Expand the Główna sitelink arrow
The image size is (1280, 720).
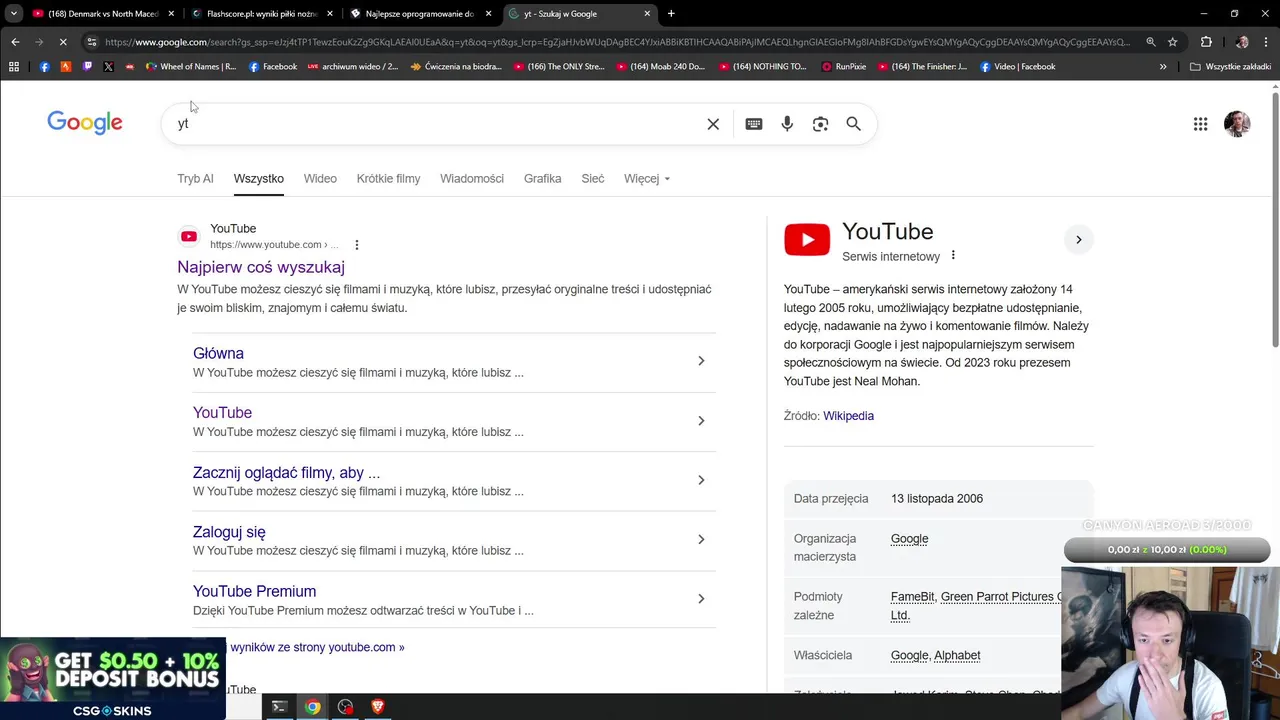[x=701, y=361]
